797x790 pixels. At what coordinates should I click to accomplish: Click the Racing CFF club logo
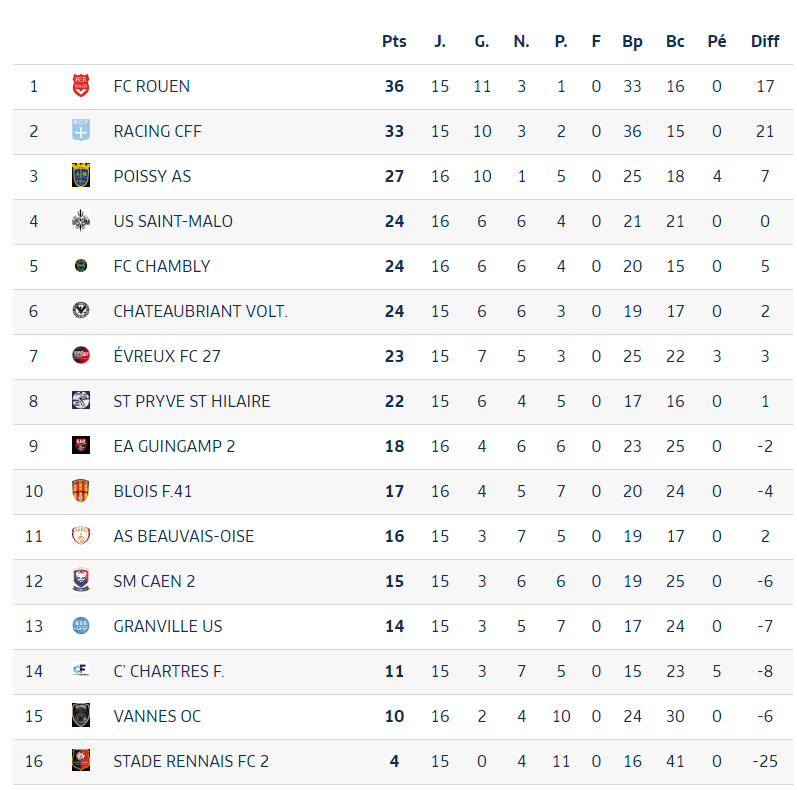[81, 131]
